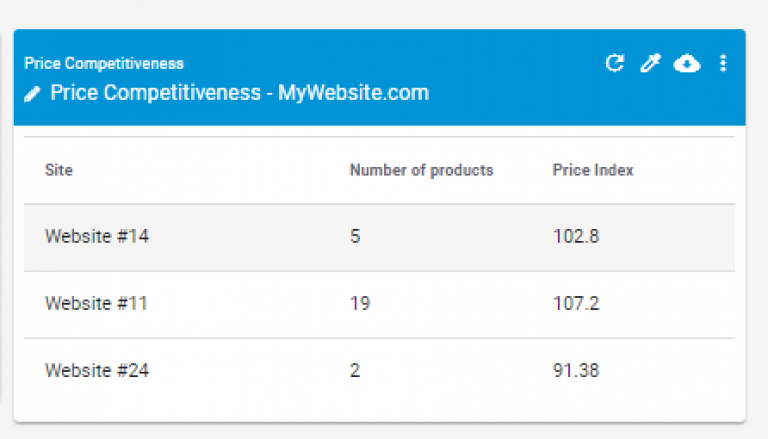This screenshot has width=768, height=439.
Task: Click the price index value 107.2
Action: click(576, 304)
